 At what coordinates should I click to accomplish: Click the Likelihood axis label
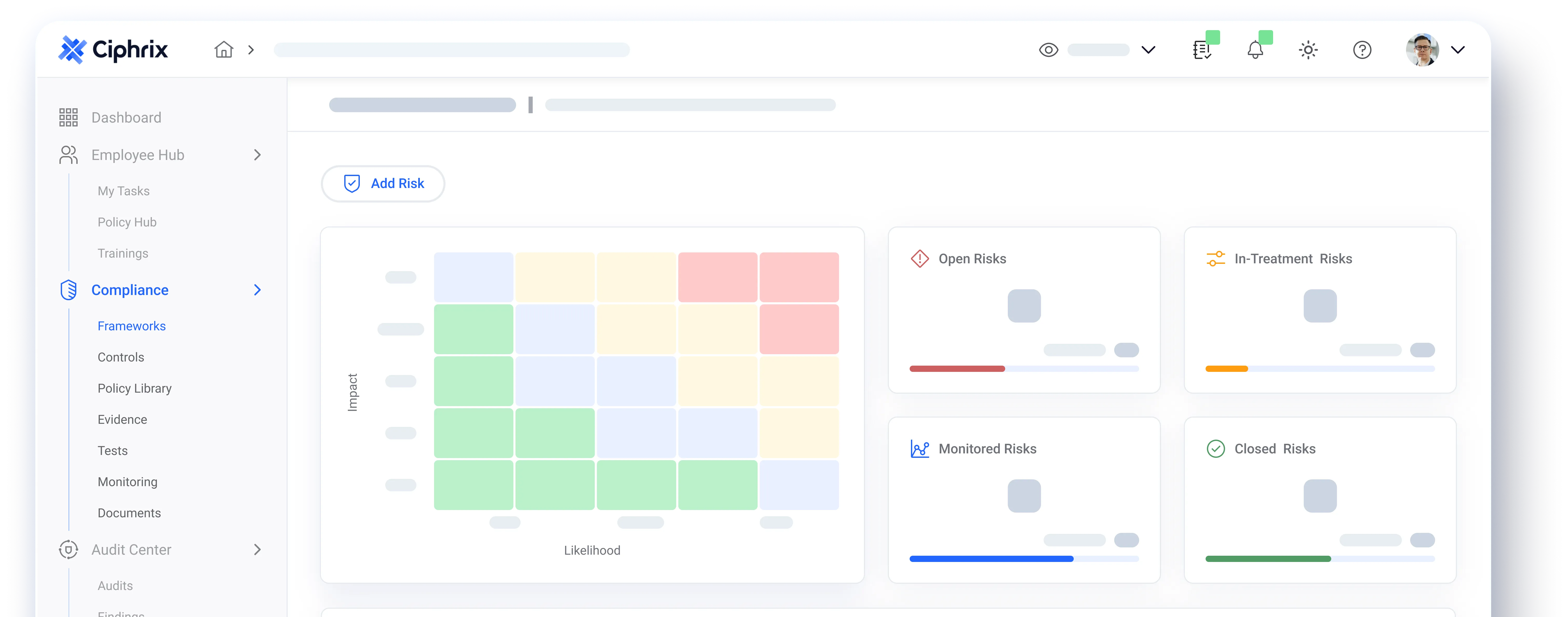tap(592, 551)
